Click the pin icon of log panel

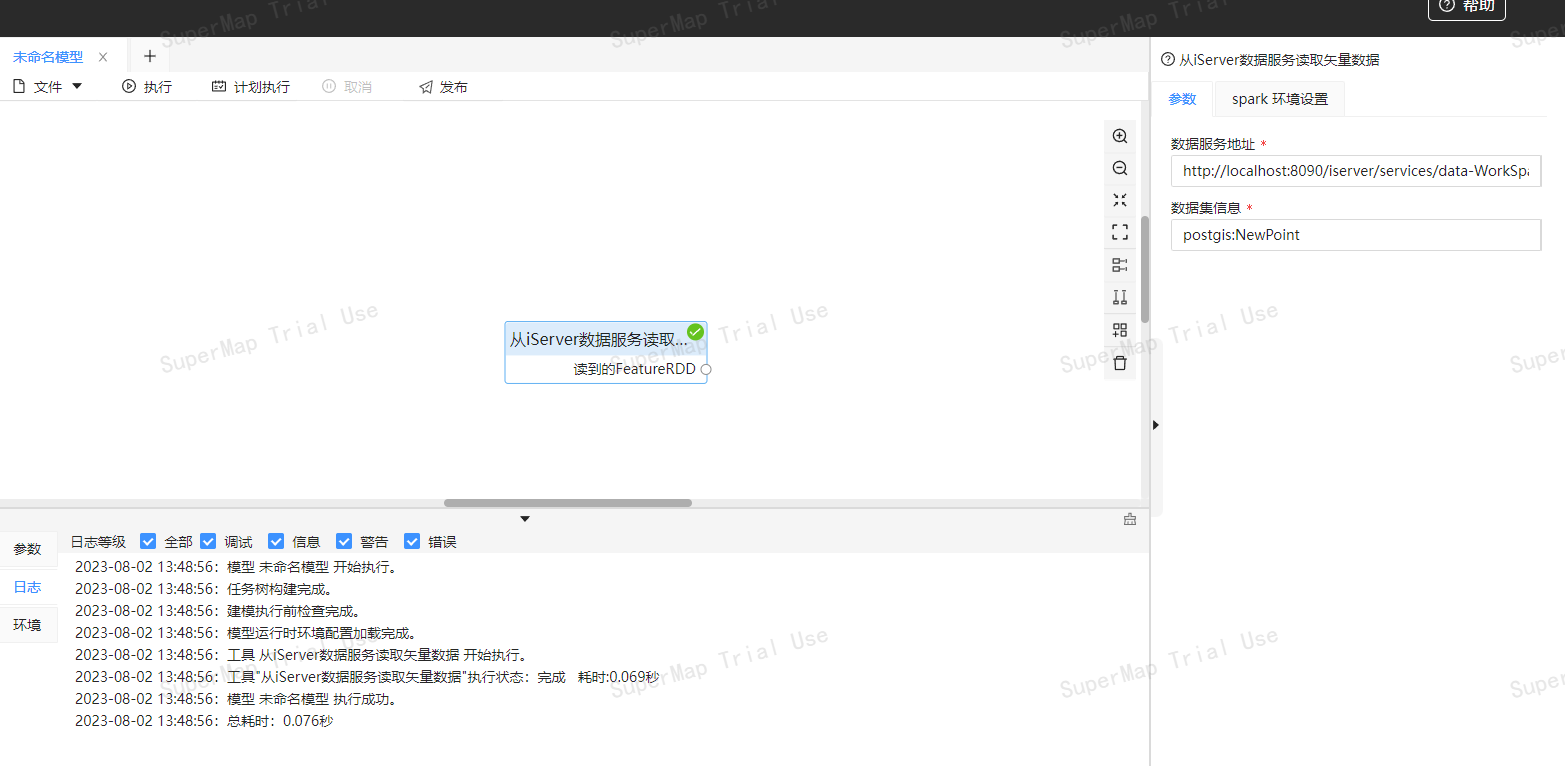pyautogui.click(x=1130, y=519)
